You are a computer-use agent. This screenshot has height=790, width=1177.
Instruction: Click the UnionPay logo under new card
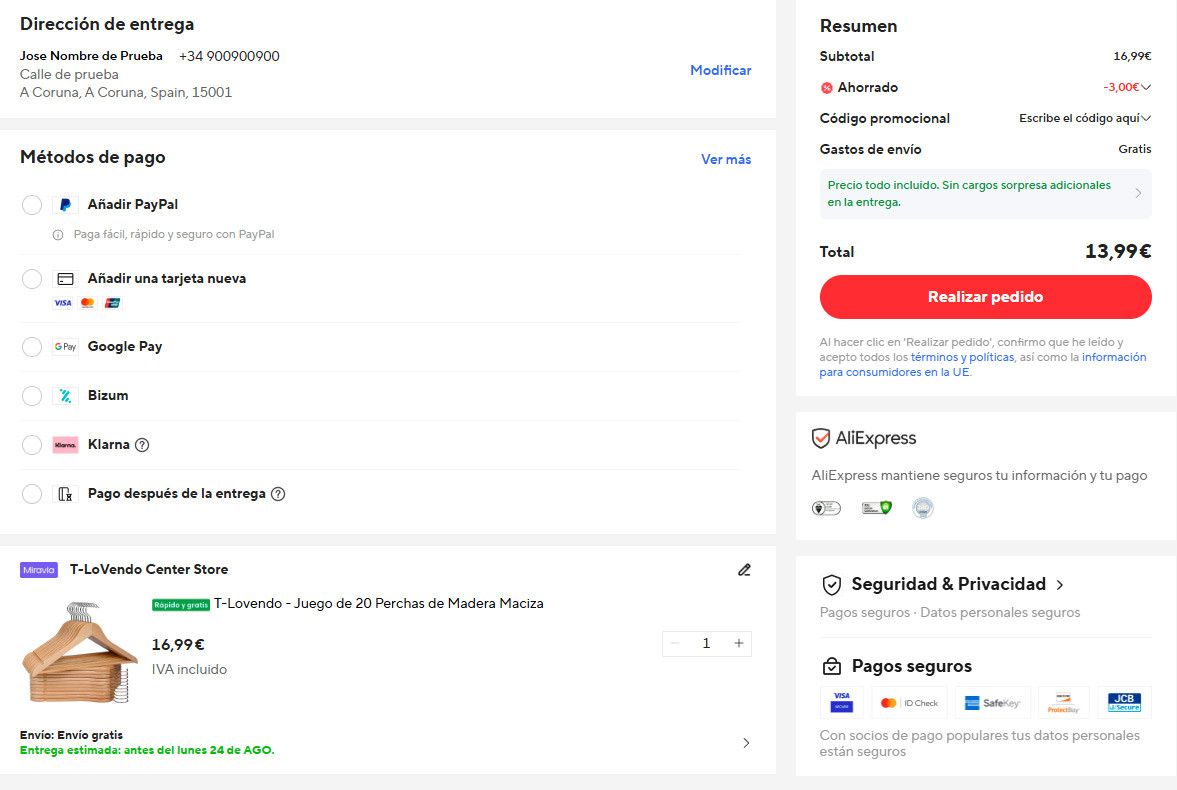(113, 303)
